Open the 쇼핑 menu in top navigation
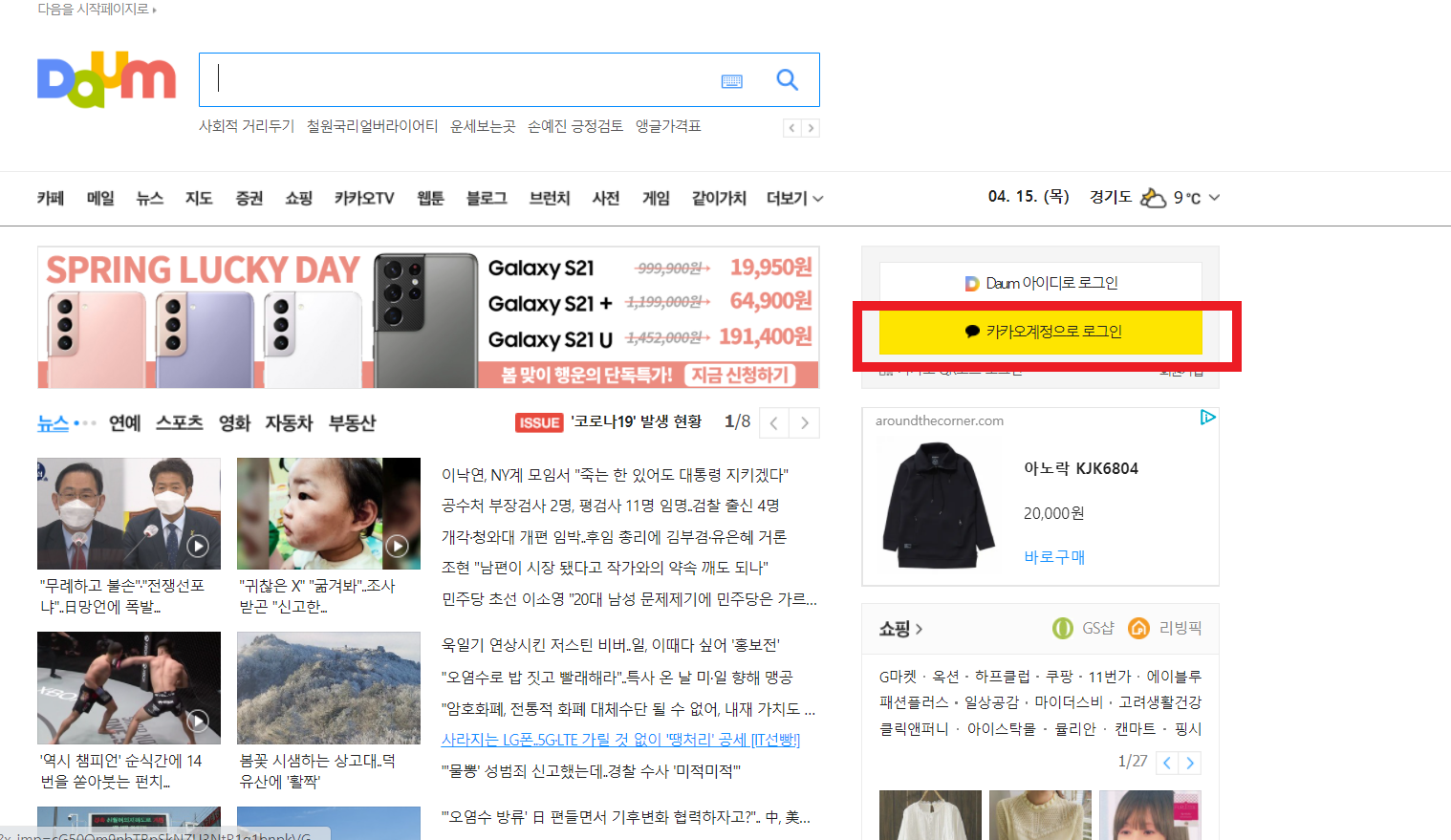Image resolution: width=1451 pixels, height=840 pixels. [x=299, y=198]
